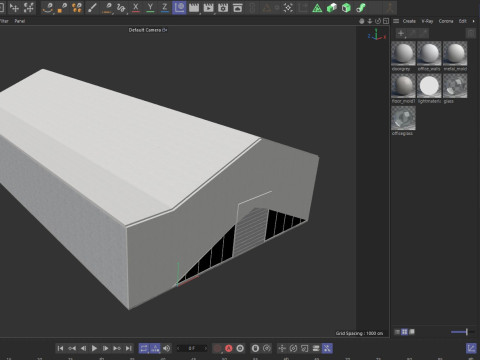Open the Picture Viewer icon
Viewport: 480px width, 360px height.
238,8
